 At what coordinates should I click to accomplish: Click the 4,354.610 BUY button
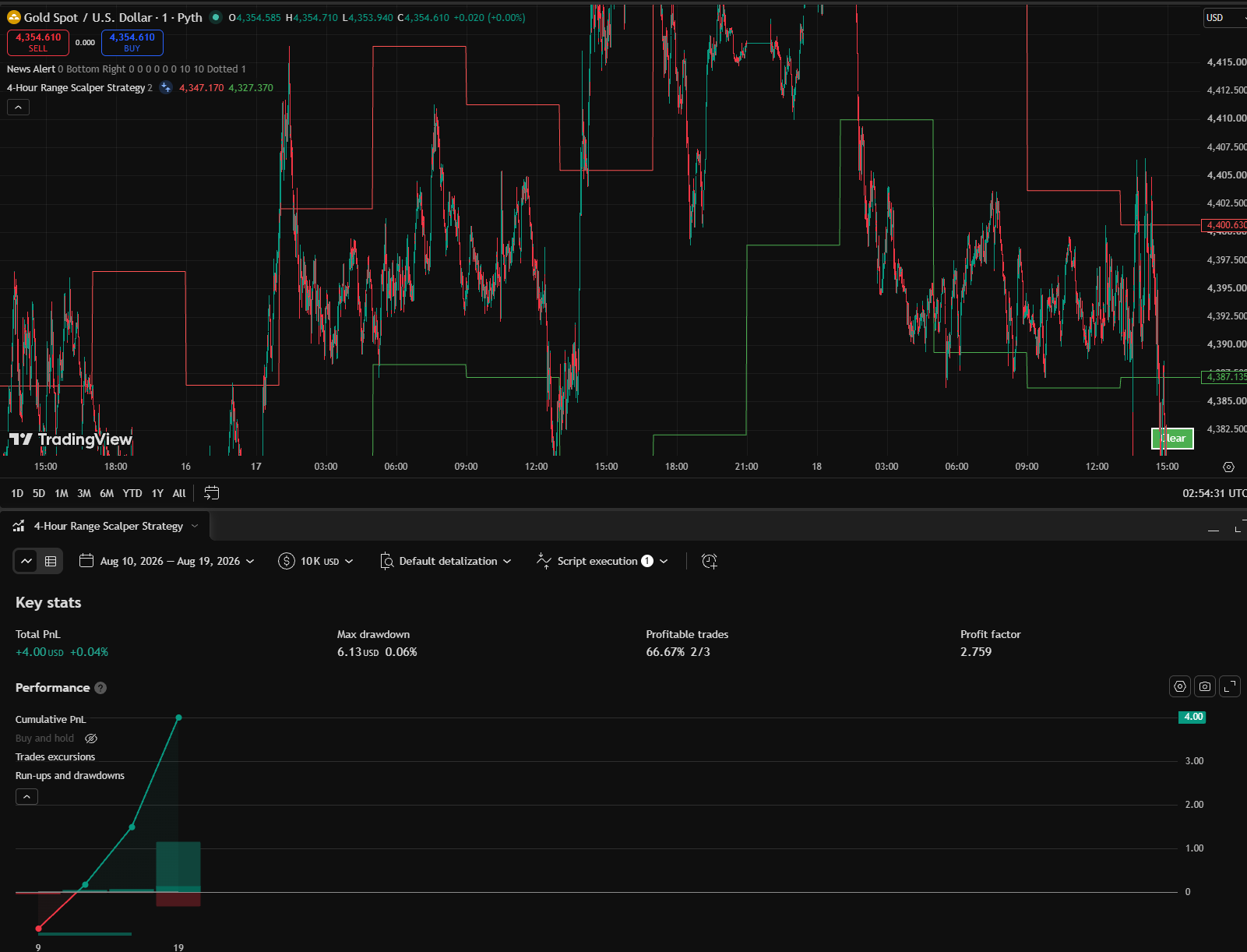click(x=132, y=42)
